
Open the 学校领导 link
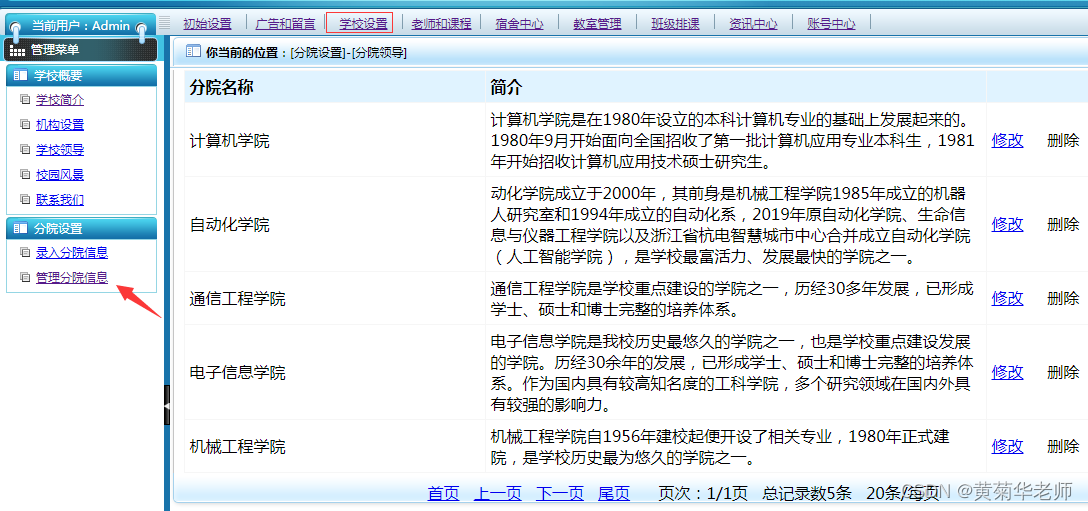[60, 150]
